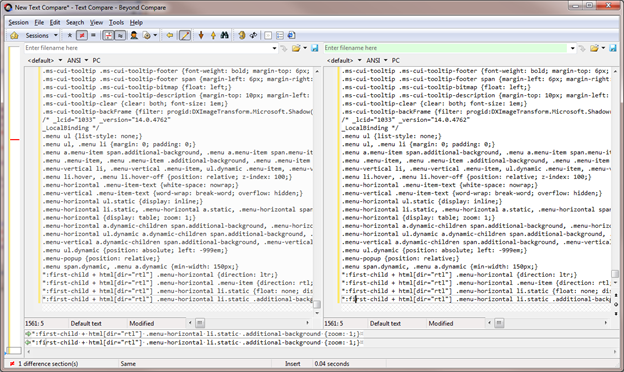Viewport: 624px width, 372px height.
Task: Open Find with binoculars icon
Action: coord(224,35)
